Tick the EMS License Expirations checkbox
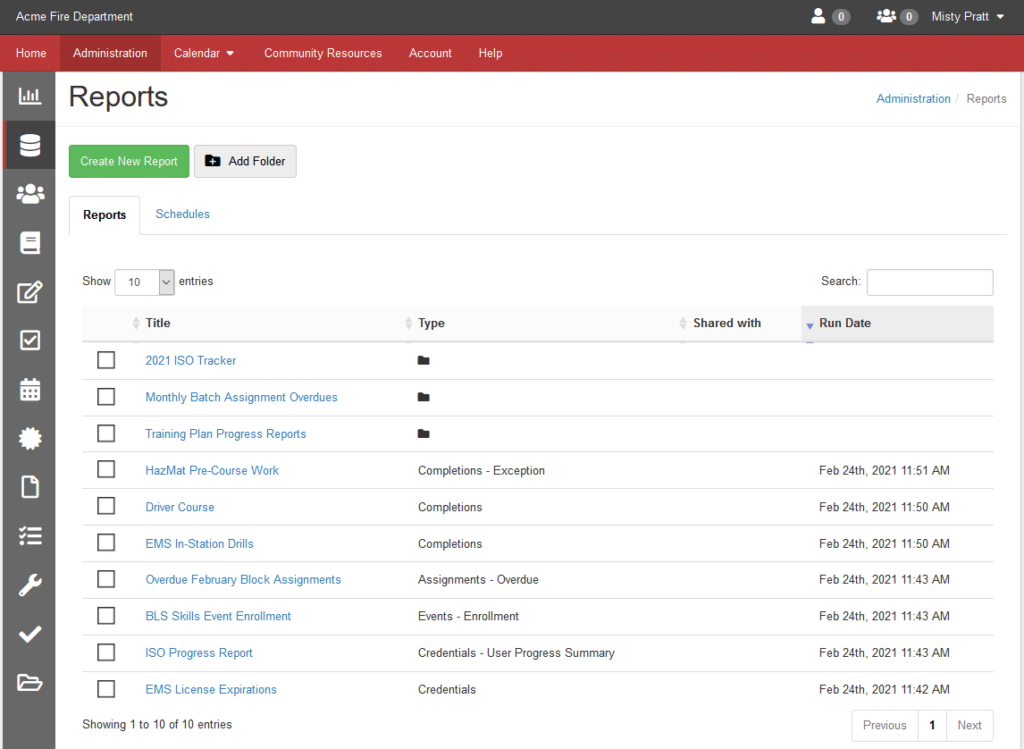 click(x=106, y=689)
